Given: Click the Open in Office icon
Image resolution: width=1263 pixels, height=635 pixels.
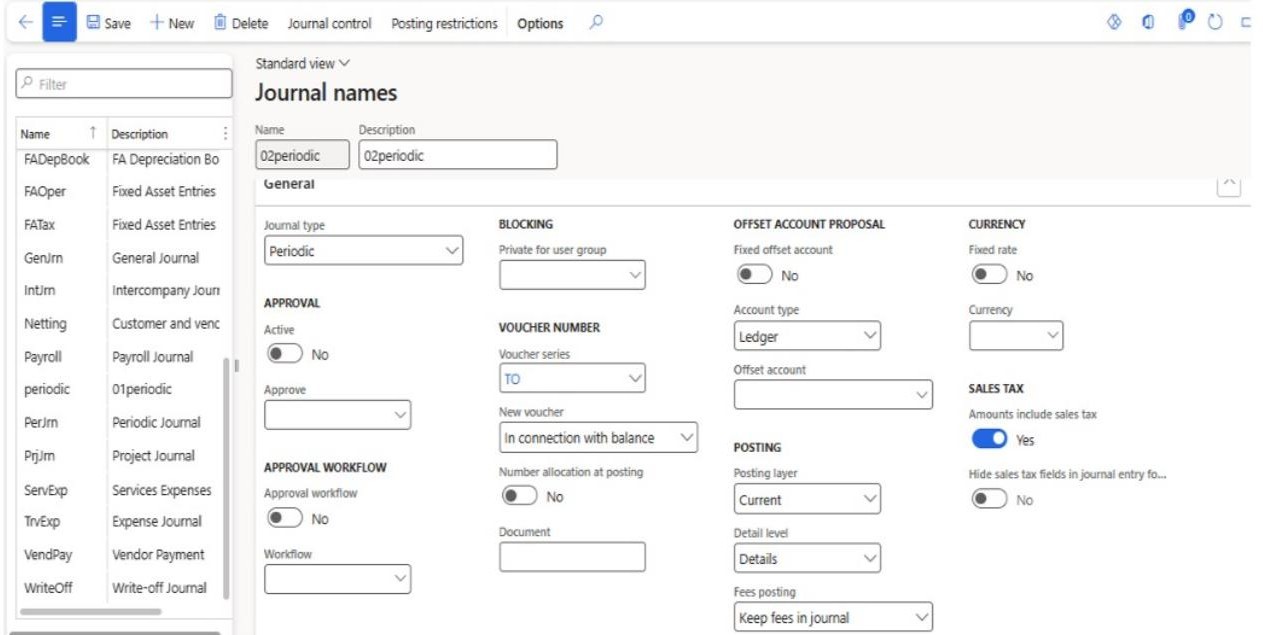Looking at the screenshot, I should (1149, 23).
